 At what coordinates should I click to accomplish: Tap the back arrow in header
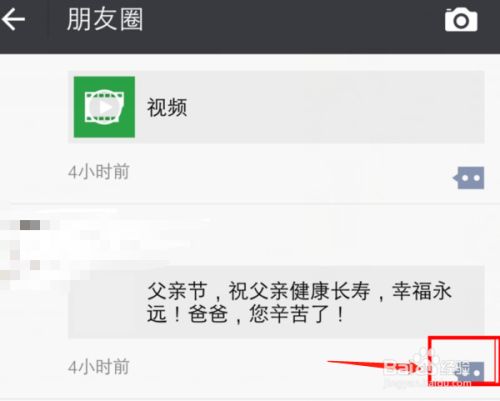click(13, 19)
